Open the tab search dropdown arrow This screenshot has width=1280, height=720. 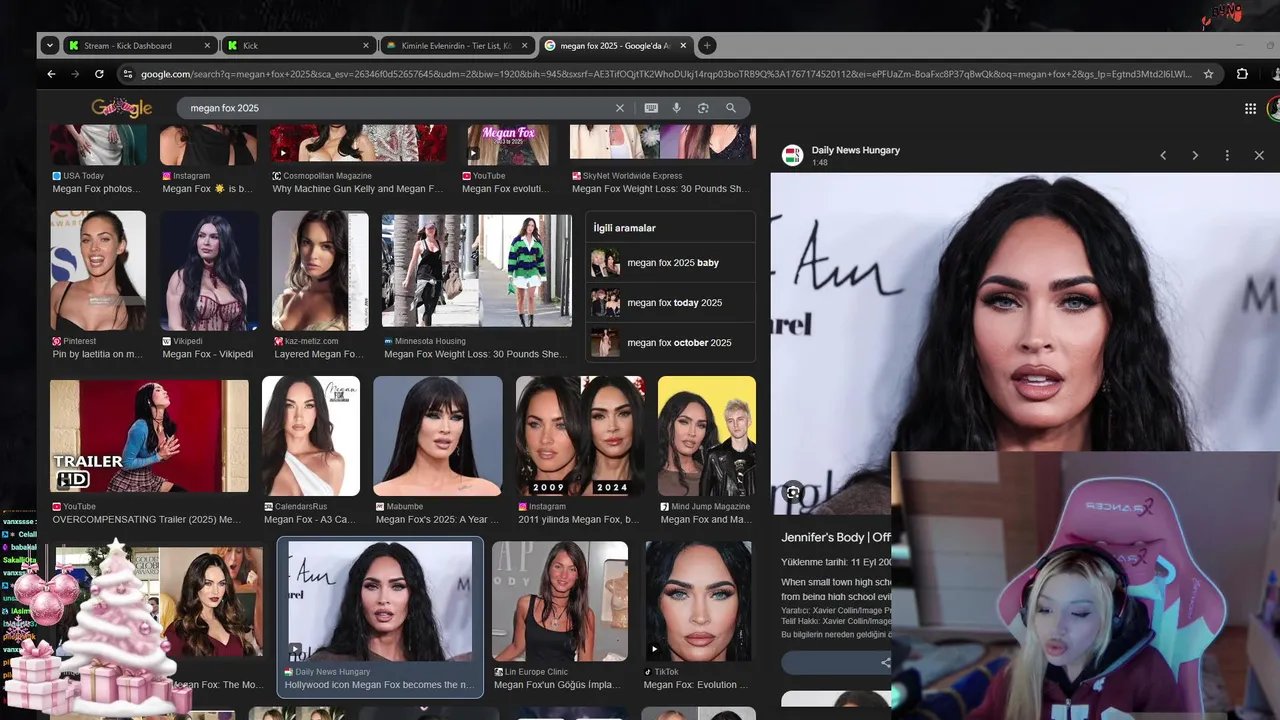50,45
